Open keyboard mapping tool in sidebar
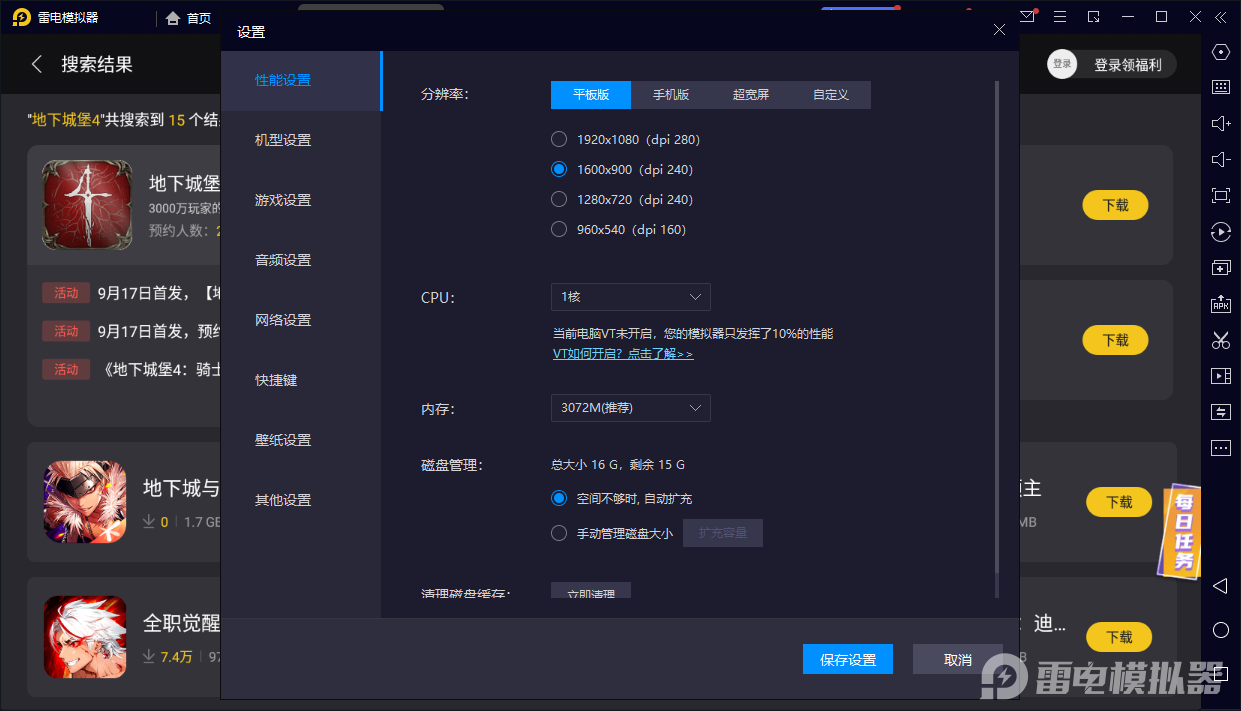 pos(1220,87)
